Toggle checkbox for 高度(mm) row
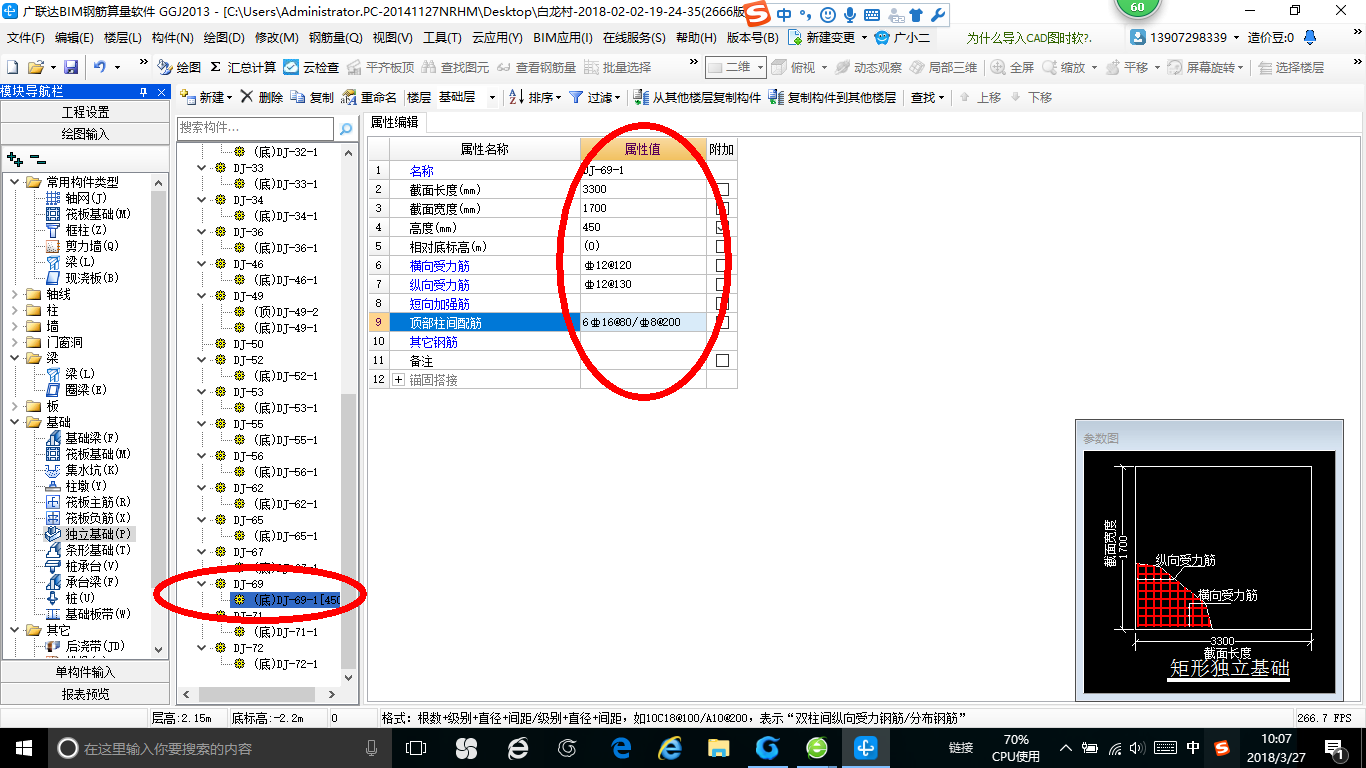 tap(722, 227)
